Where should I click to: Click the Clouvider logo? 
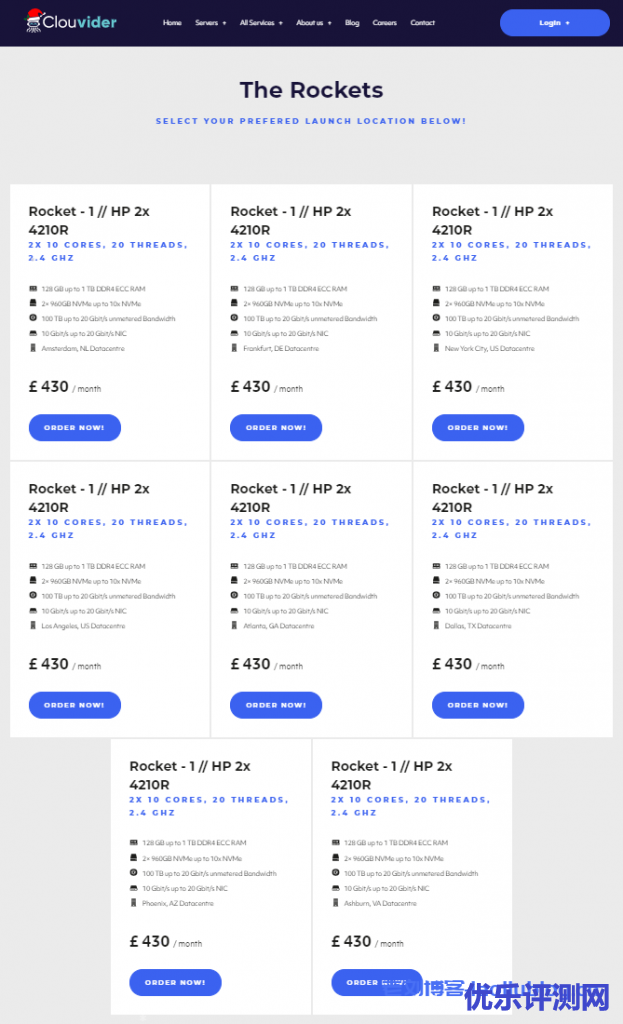[70, 22]
